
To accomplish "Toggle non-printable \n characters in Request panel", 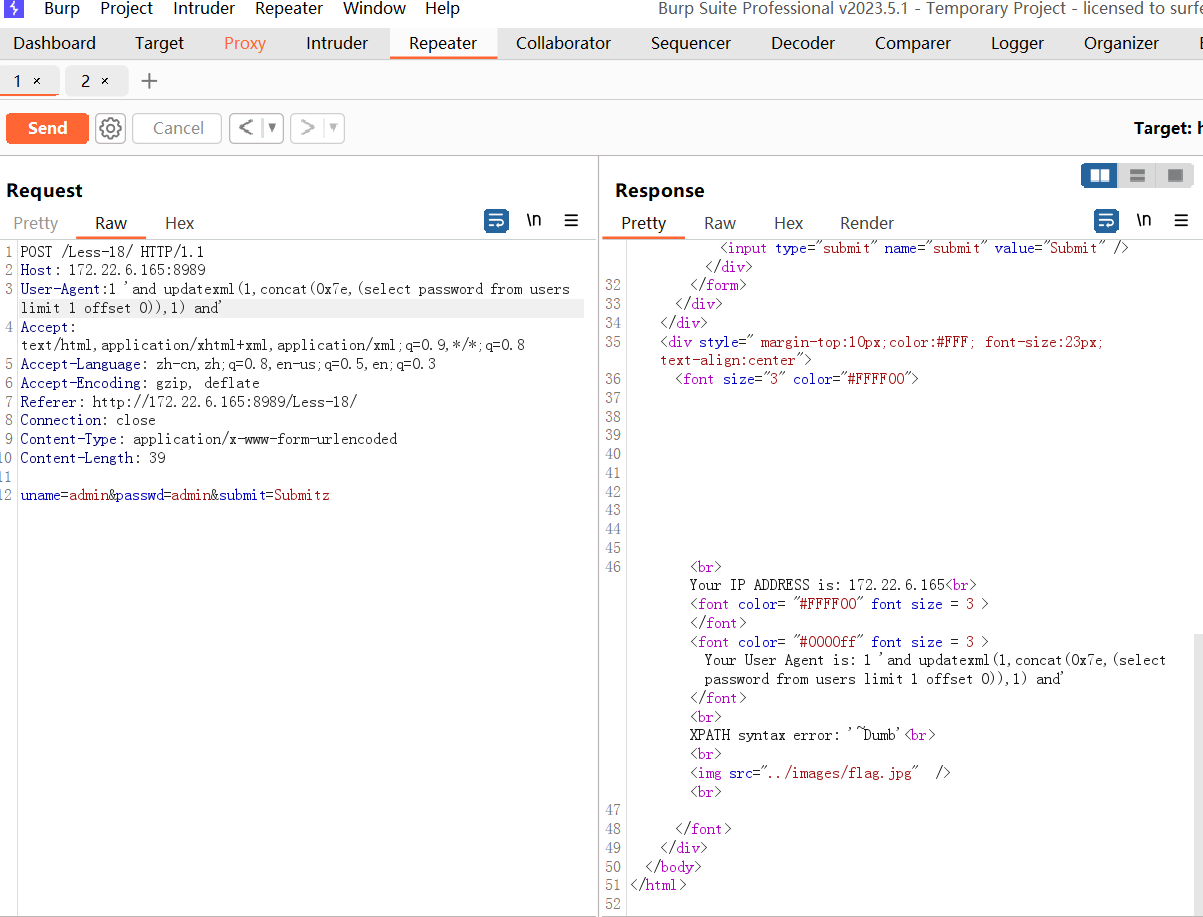I will 534,220.
